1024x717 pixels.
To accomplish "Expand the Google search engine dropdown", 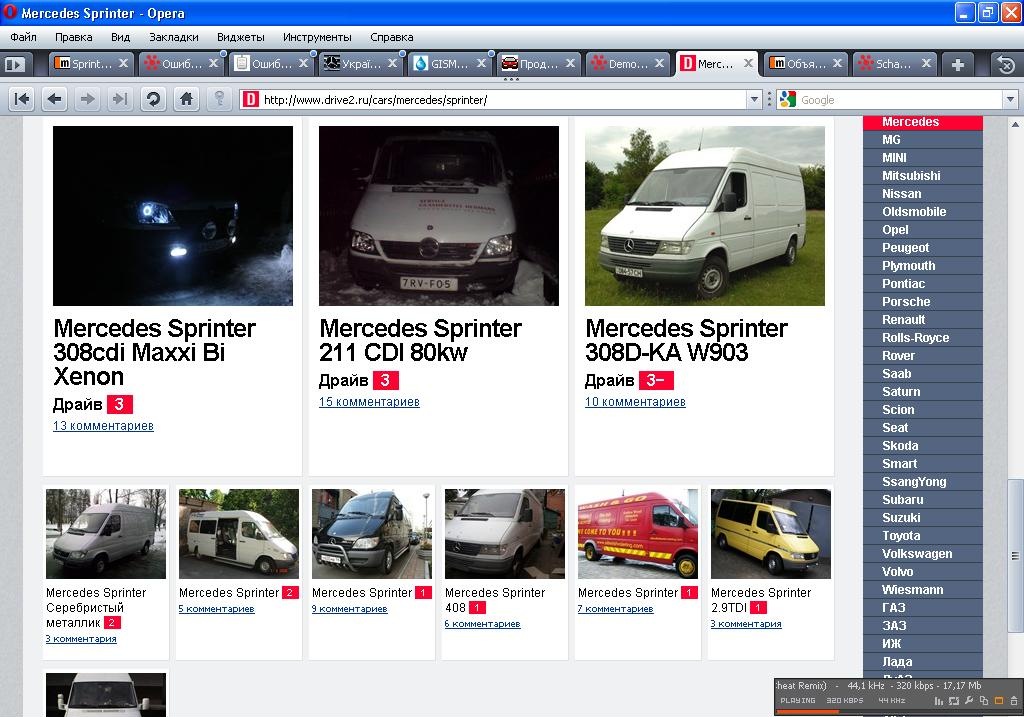I will point(1010,99).
